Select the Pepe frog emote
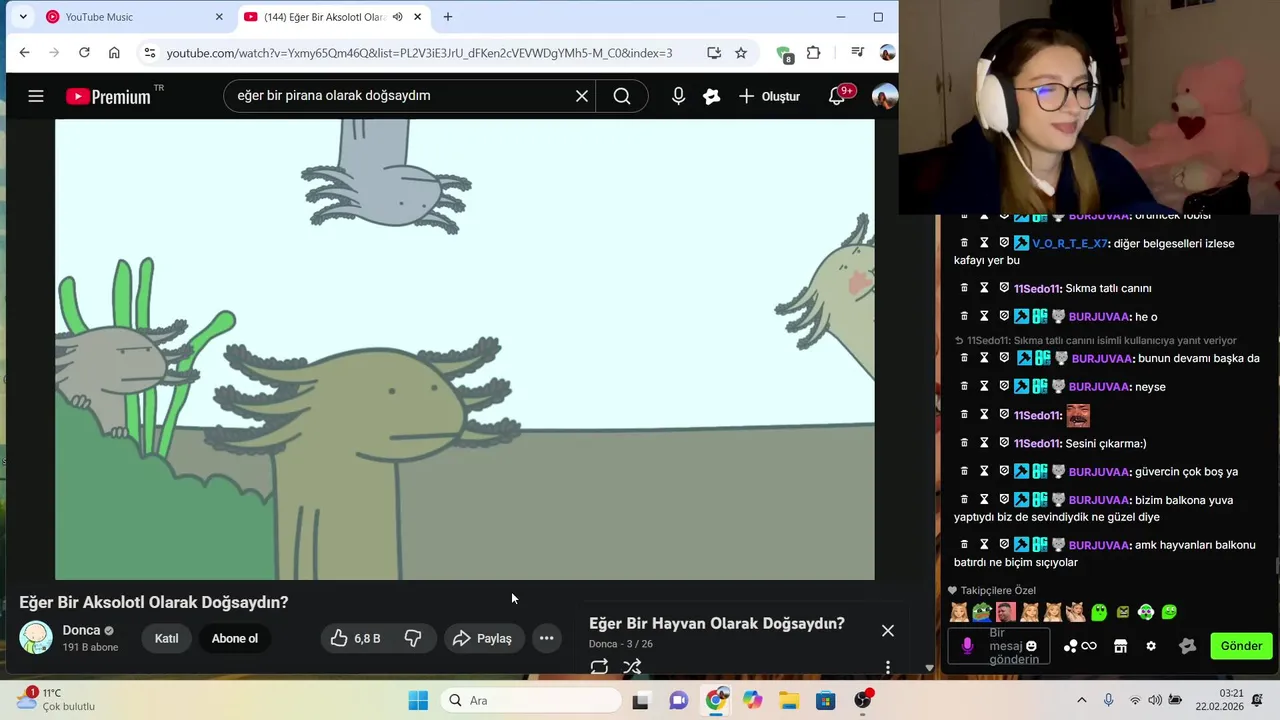This screenshot has width=1280, height=720. coord(982,612)
